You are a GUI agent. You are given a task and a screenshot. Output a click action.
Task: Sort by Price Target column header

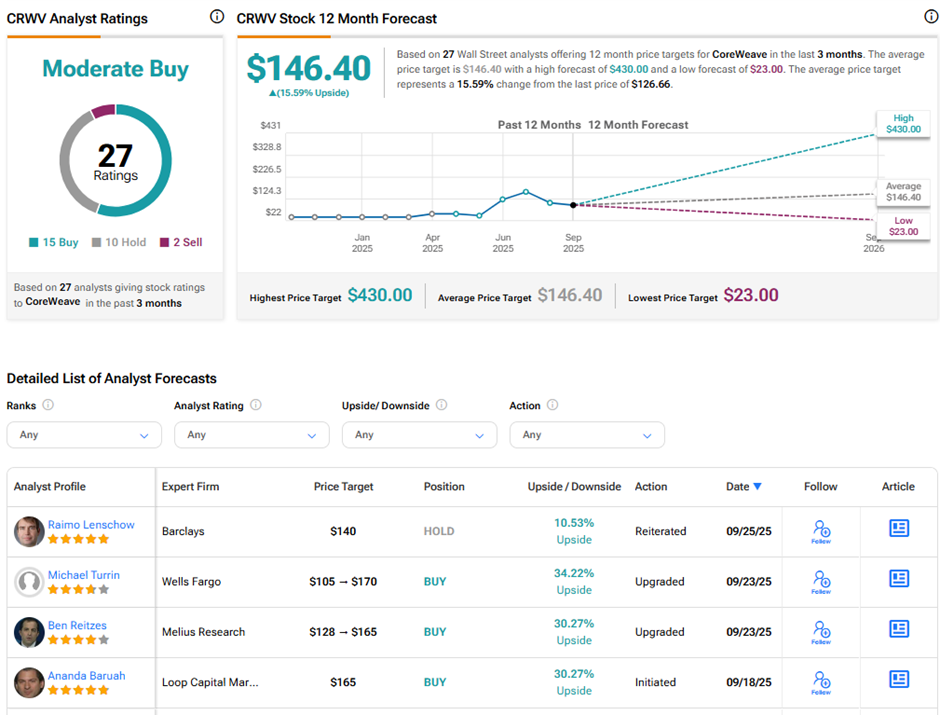[343, 487]
